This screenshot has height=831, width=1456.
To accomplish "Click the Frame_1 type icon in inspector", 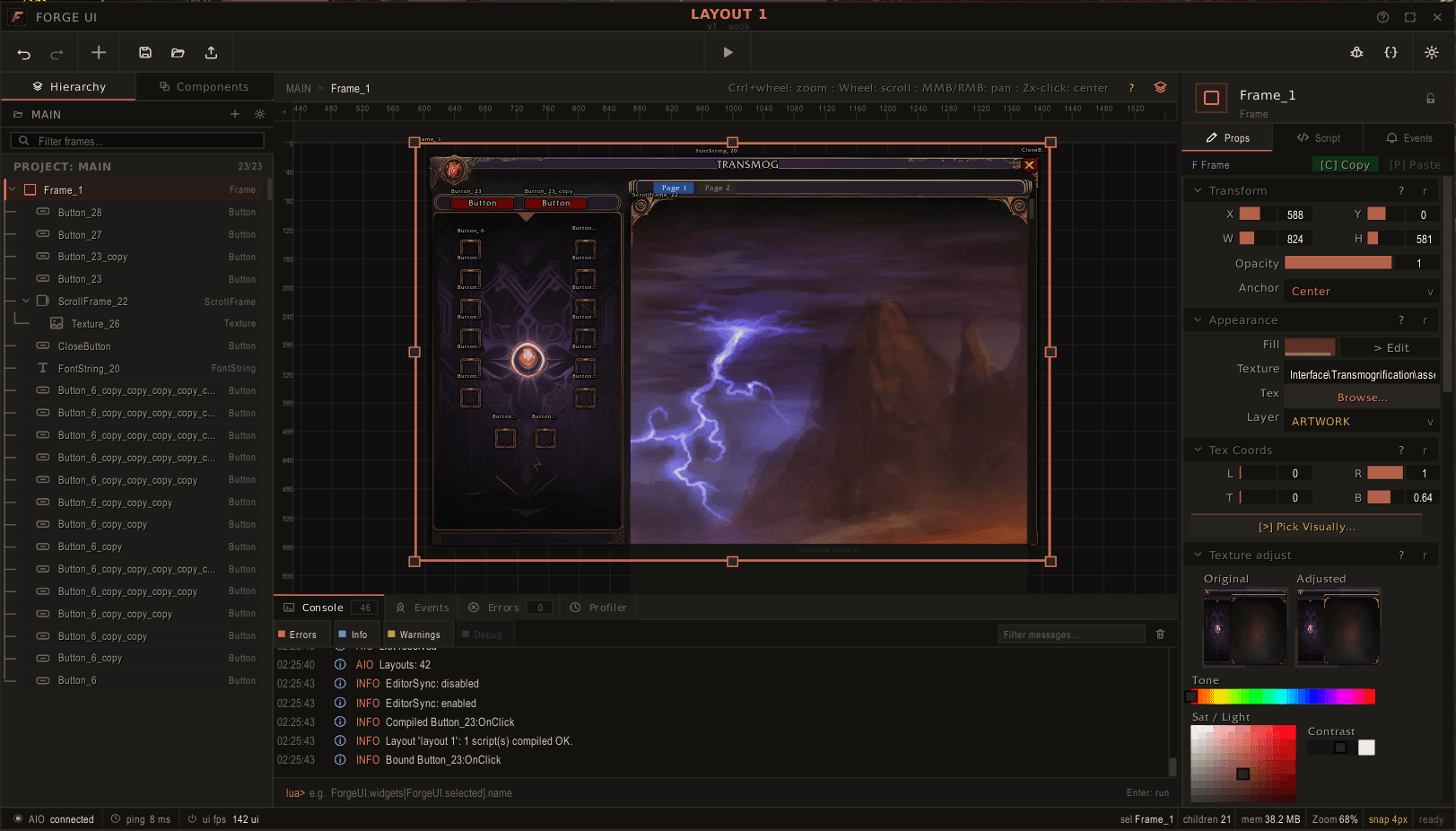I will [1211, 98].
